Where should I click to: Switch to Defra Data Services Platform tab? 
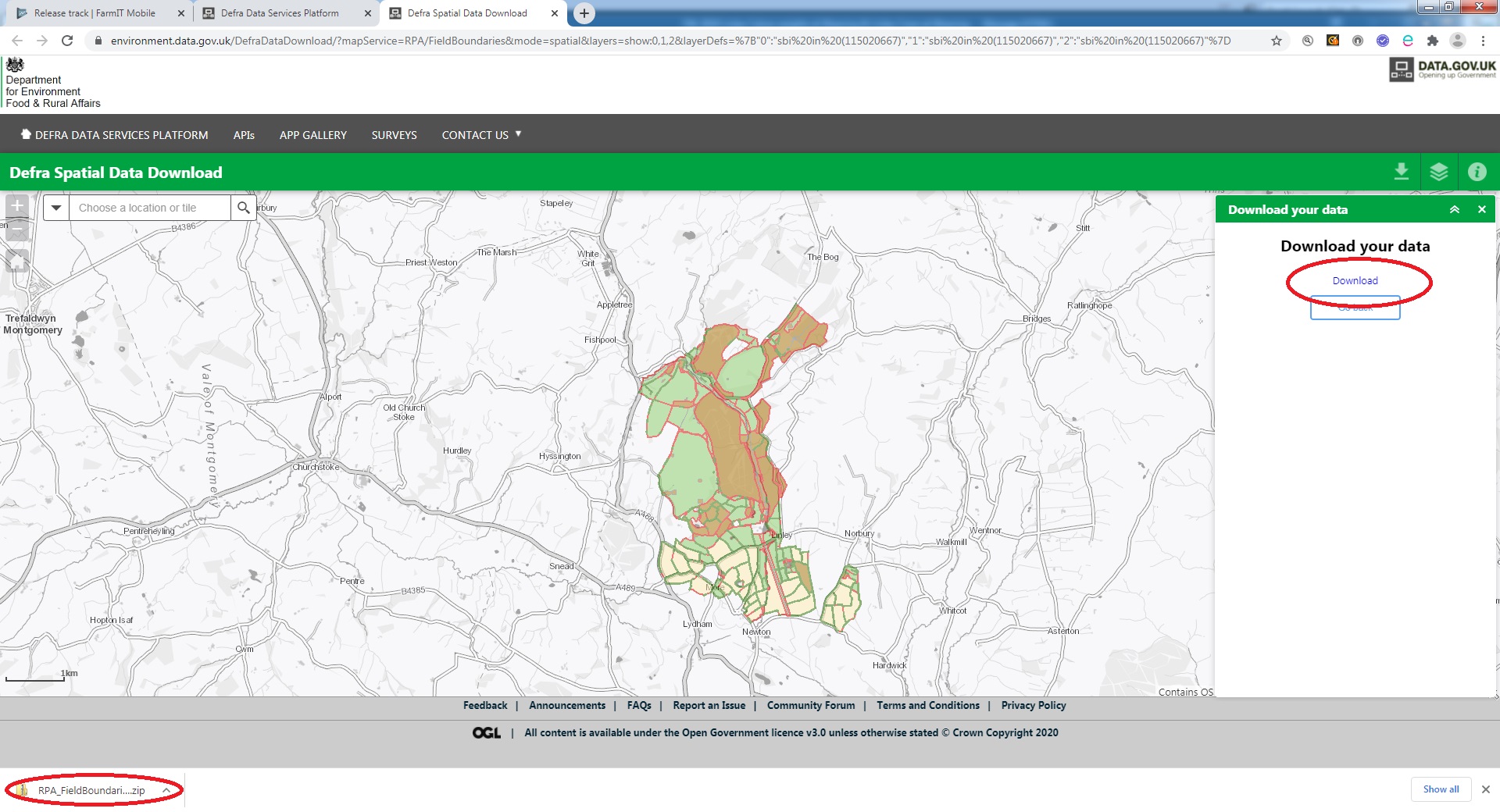280,13
